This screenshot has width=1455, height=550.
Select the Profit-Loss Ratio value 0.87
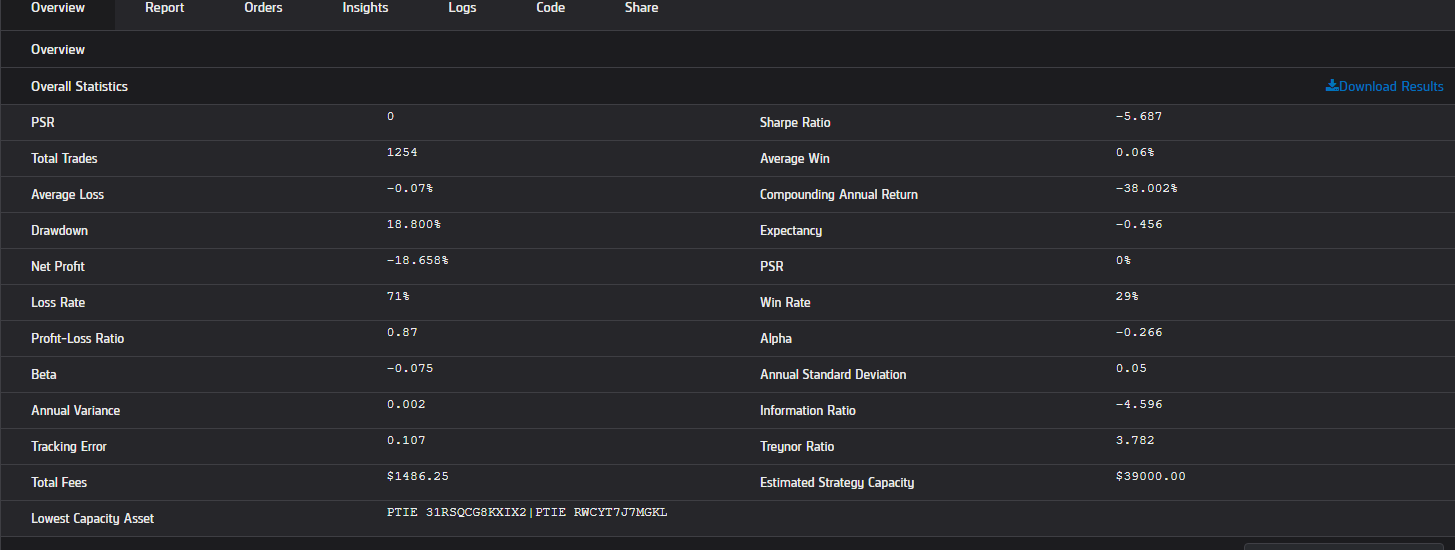tap(402, 332)
